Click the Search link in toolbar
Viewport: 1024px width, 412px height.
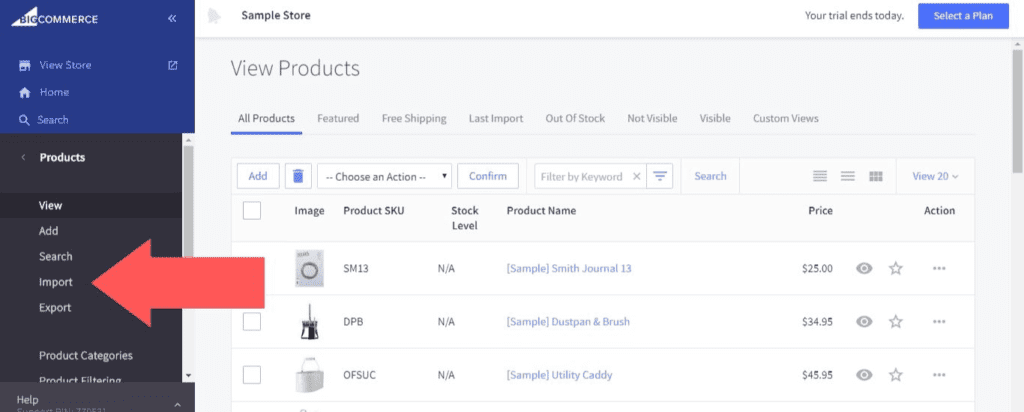[711, 176]
